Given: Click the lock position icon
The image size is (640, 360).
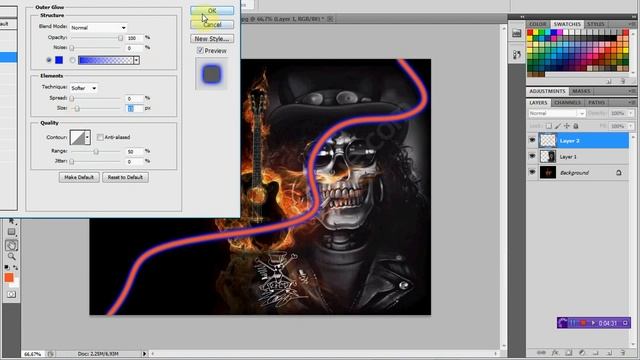Looking at the screenshot, I should (x=567, y=126).
